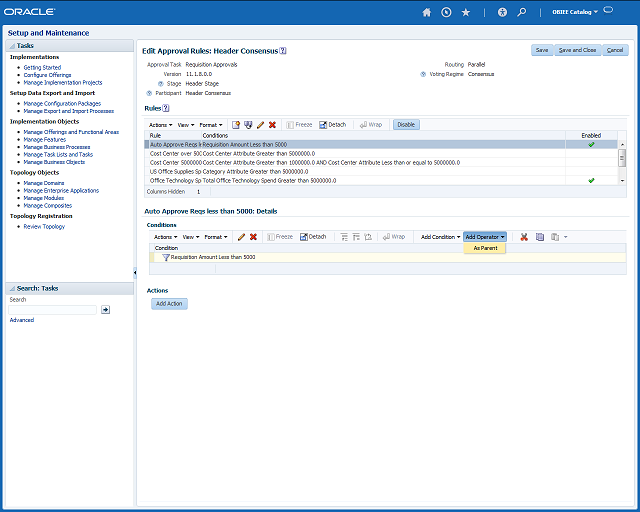Copy condition icon in Conditions toolbar

(x=540, y=237)
